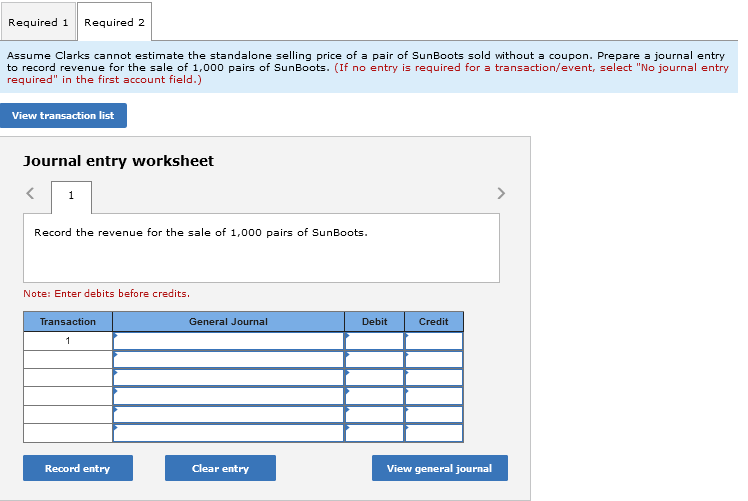
Task: Open General Journal account dropdown in fifth row
Action: (x=229, y=415)
